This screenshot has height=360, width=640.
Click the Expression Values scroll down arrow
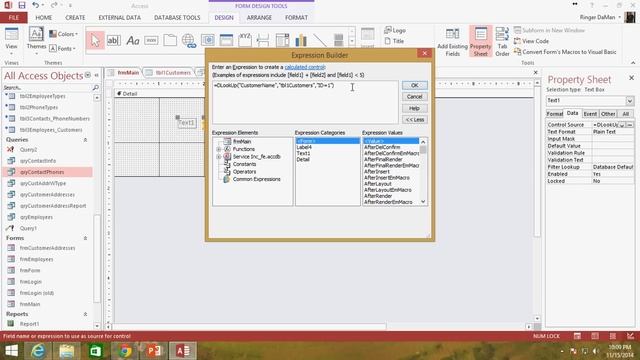423,202
